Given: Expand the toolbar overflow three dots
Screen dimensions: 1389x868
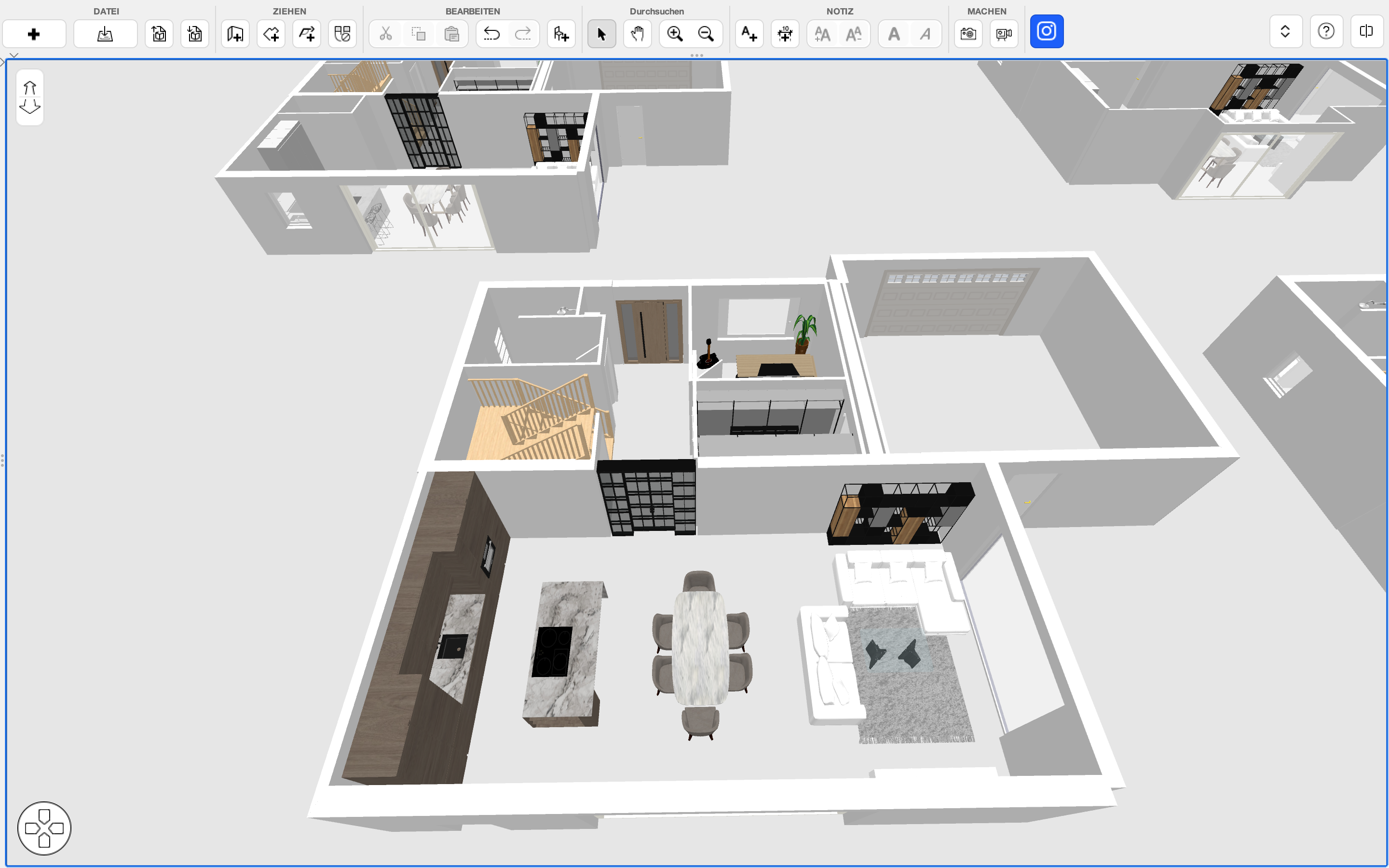Looking at the screenshot, I should (696, 55).
